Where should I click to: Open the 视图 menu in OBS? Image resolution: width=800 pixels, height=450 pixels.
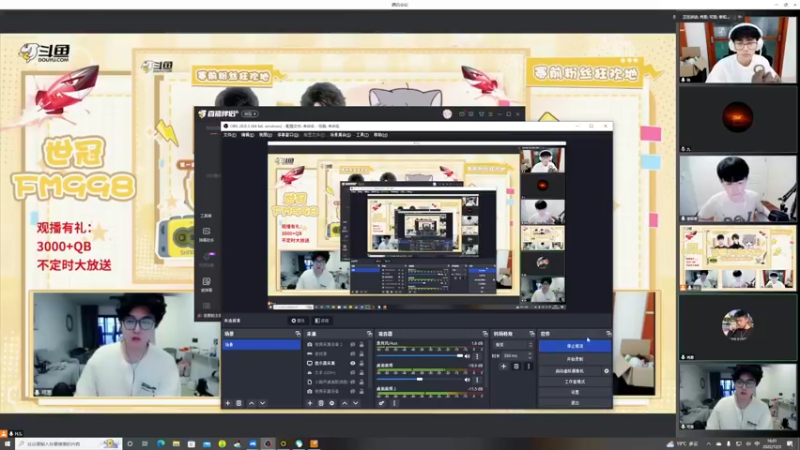tap(265, 135)
